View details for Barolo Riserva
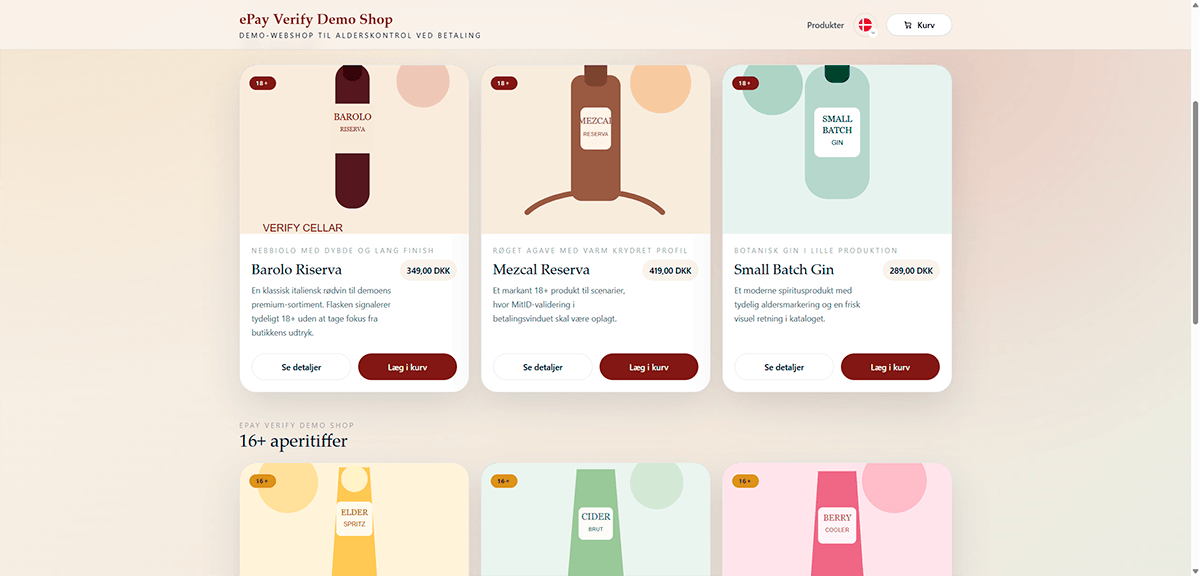This screenshot has width=1200, height=576. 301,367
